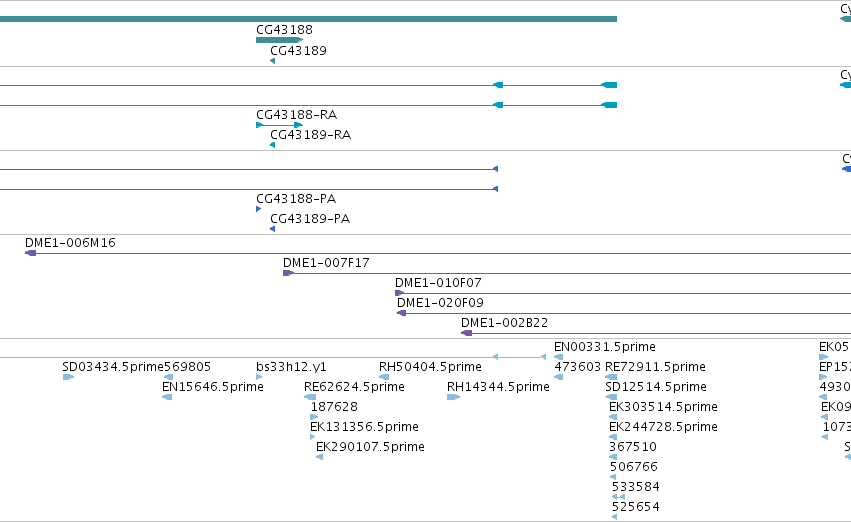The width and height of the screenshot is (851, 522).
Task: Click the RH14344.5prime EST glyph
Action: [x=453, y=397]
